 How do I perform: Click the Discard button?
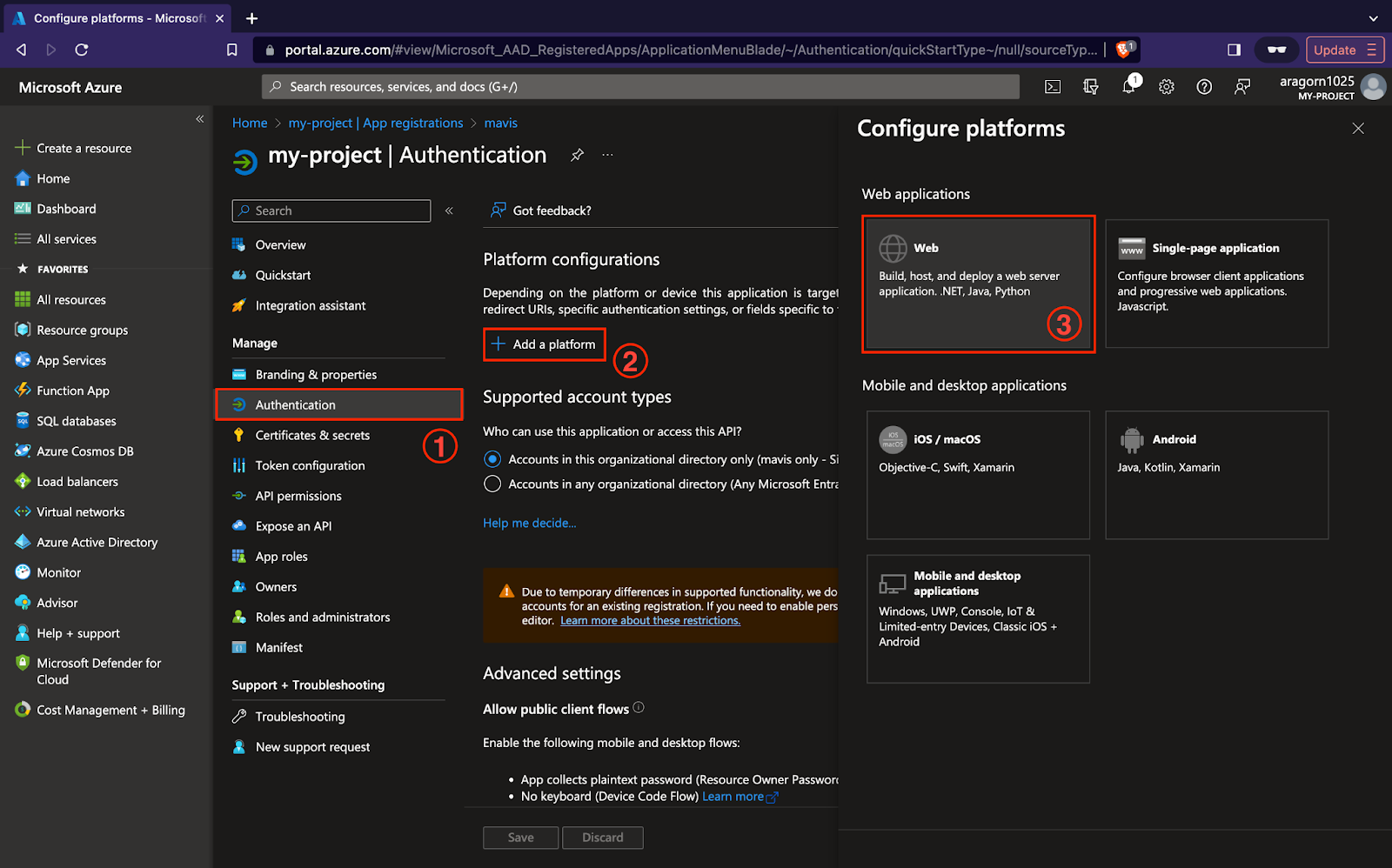tap(603, 838)
